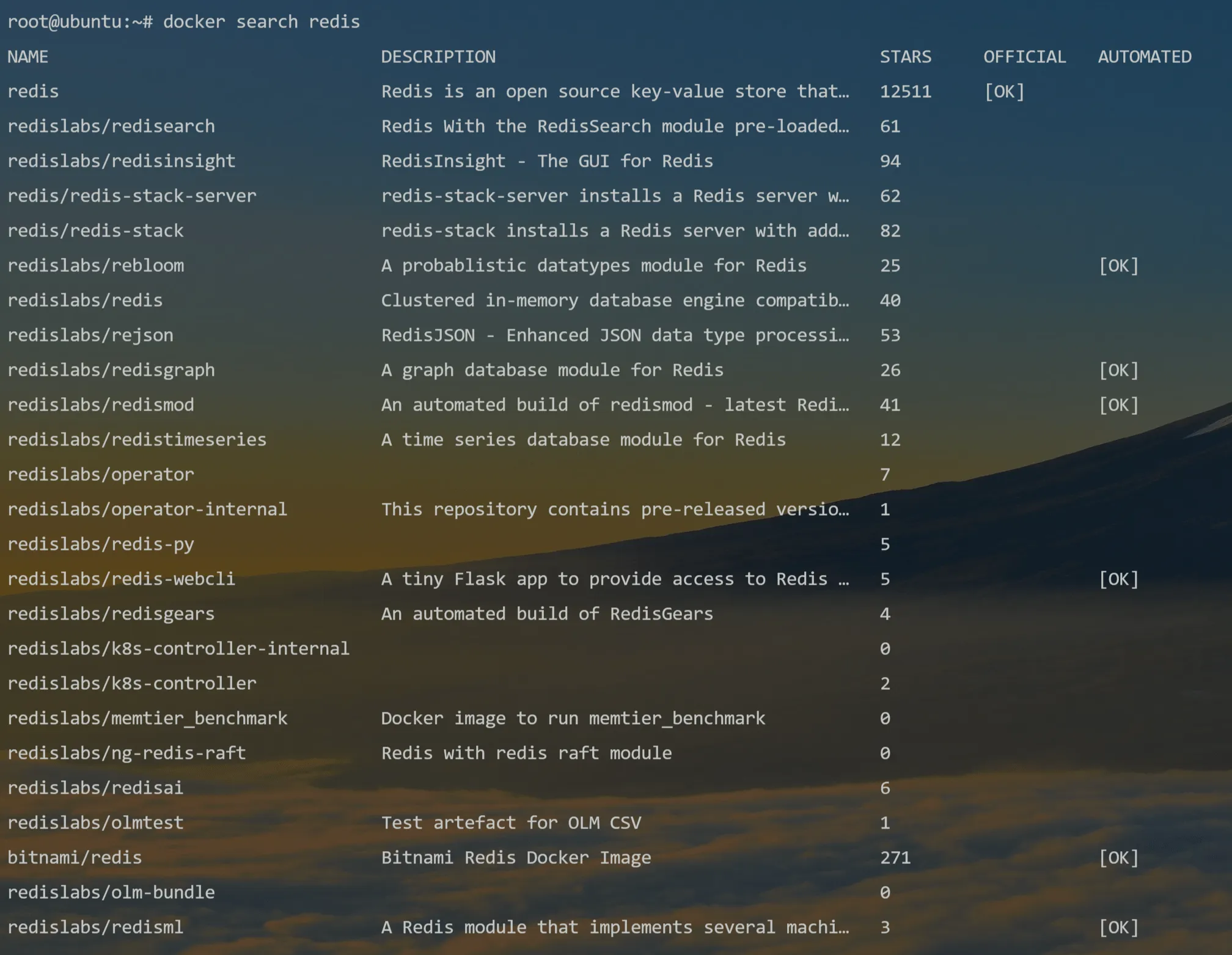Viewport: 1232px width, 955px height.
Task: Click the name redislabs/k8s-controller
Action: (132, 684)
